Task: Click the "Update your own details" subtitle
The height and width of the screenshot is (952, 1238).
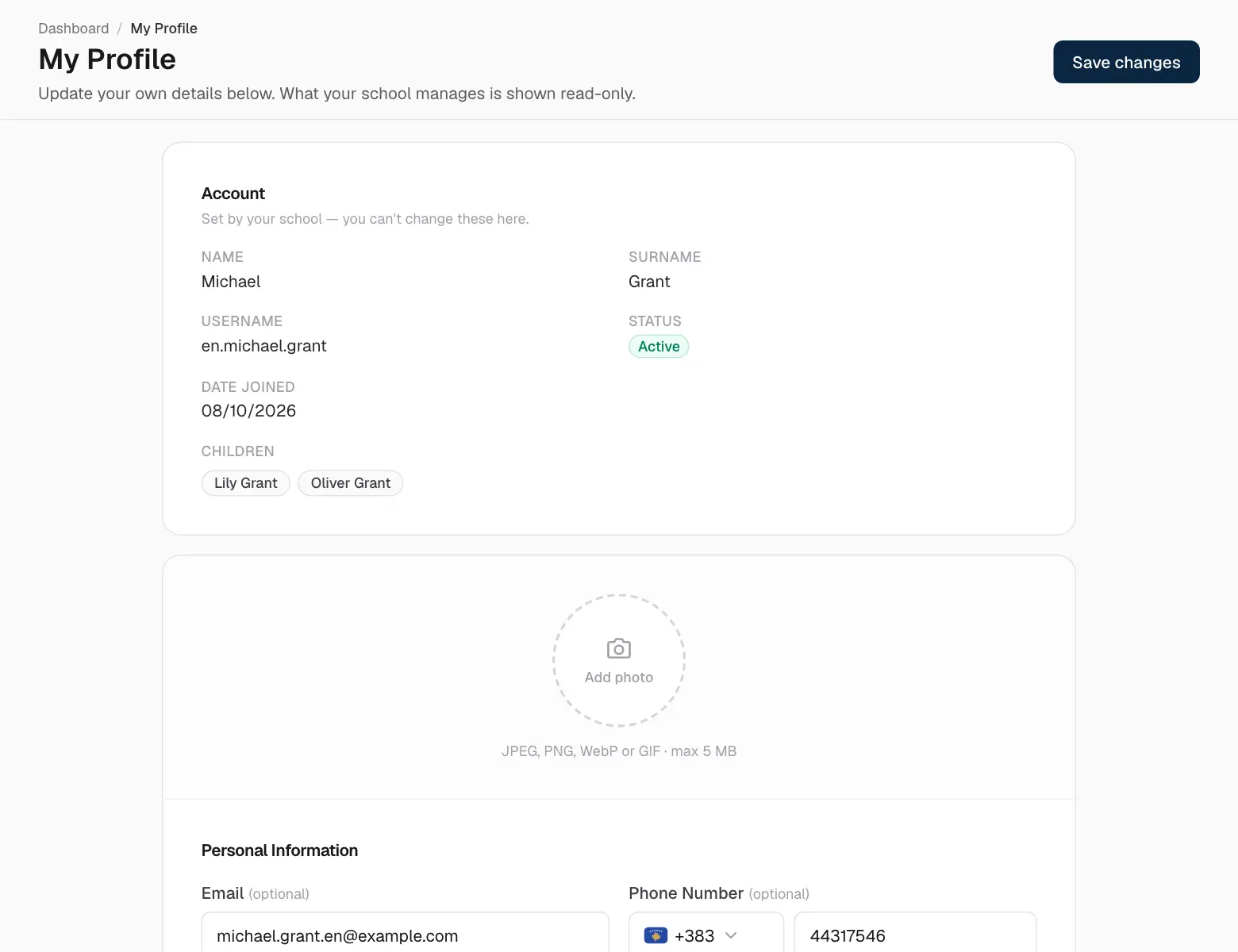Action: [x=337, y=94]
